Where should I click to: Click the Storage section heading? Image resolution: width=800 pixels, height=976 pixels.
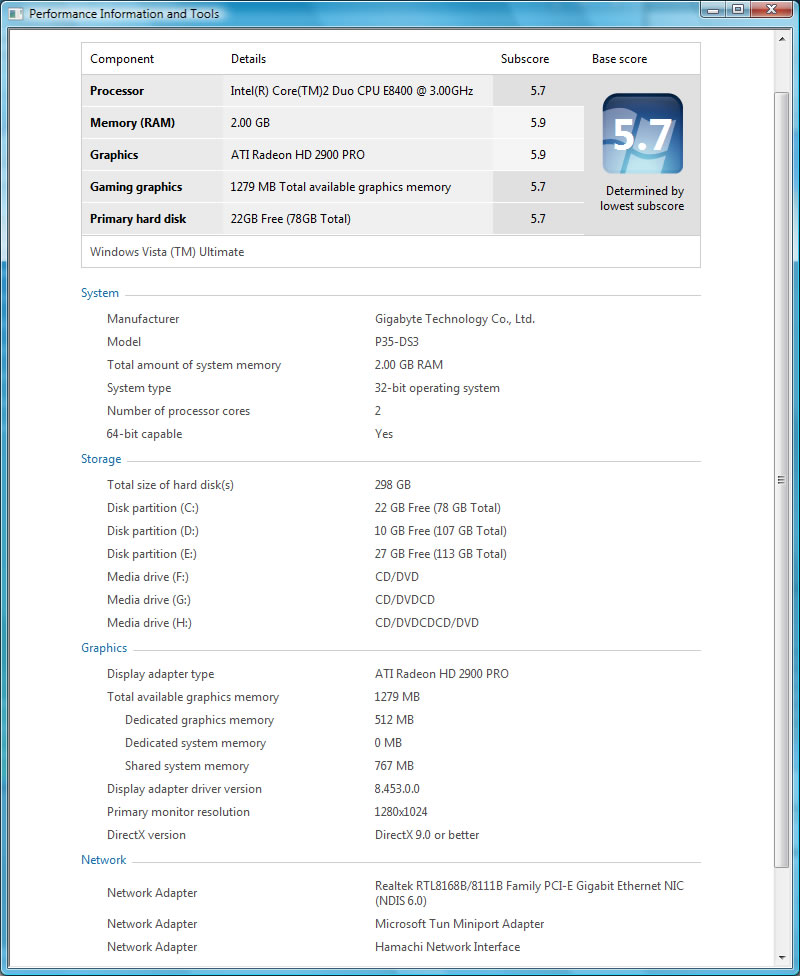101,460
